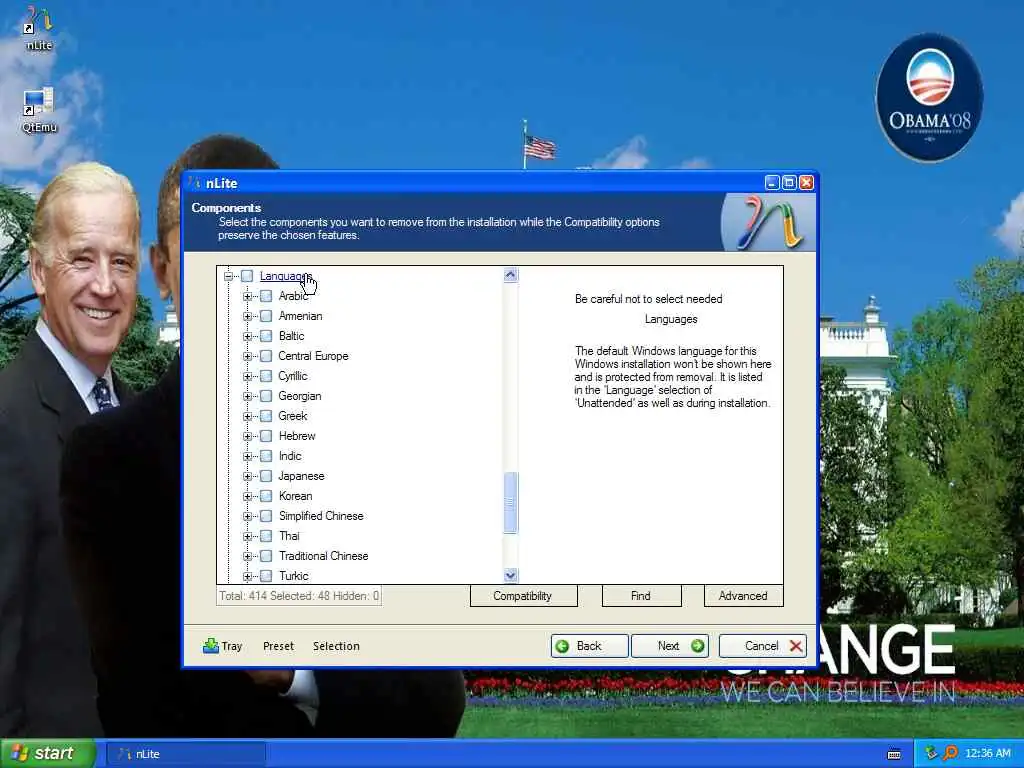The height and width of the screenshot is (768, 1024).
Task: Open the Windows start menu
Action: [x=47, y=753]
